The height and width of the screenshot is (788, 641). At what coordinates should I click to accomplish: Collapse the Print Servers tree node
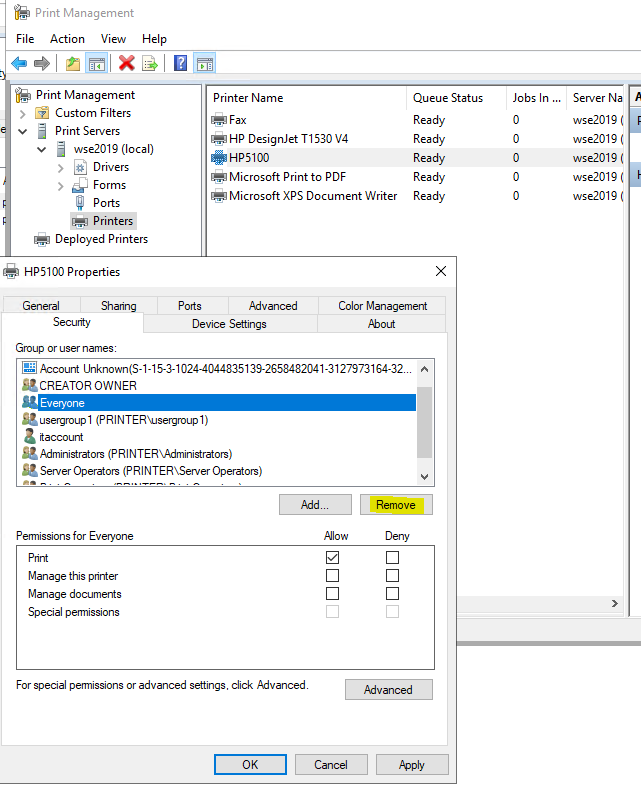coord(23,132)
